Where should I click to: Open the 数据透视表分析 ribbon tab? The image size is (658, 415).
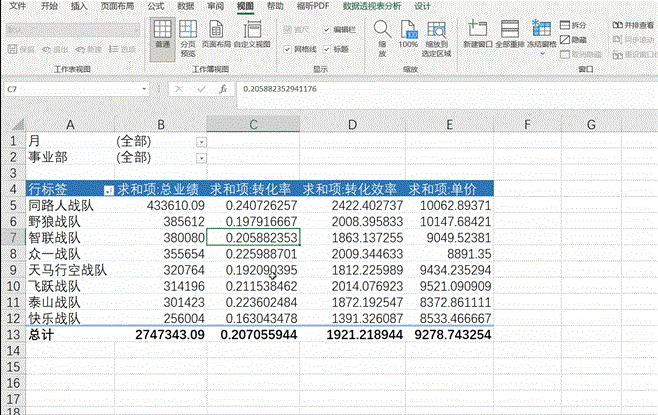tap(372, 6)
